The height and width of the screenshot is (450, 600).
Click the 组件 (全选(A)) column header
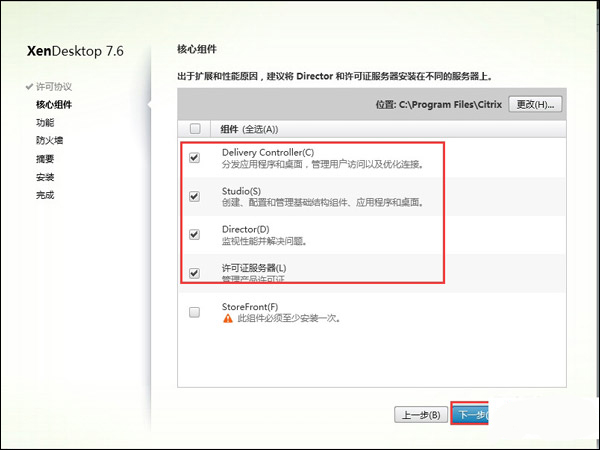(x=249, y=129)
